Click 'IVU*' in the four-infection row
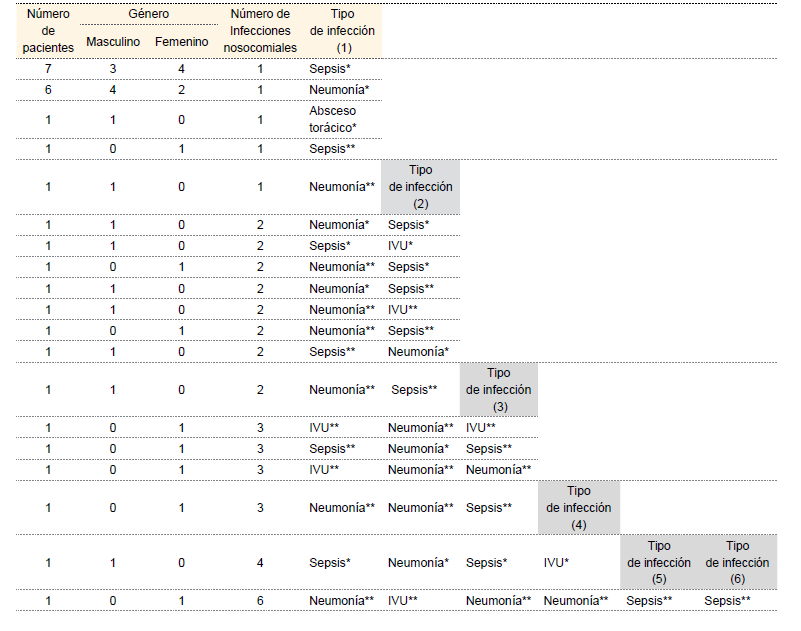 (557, 563)
